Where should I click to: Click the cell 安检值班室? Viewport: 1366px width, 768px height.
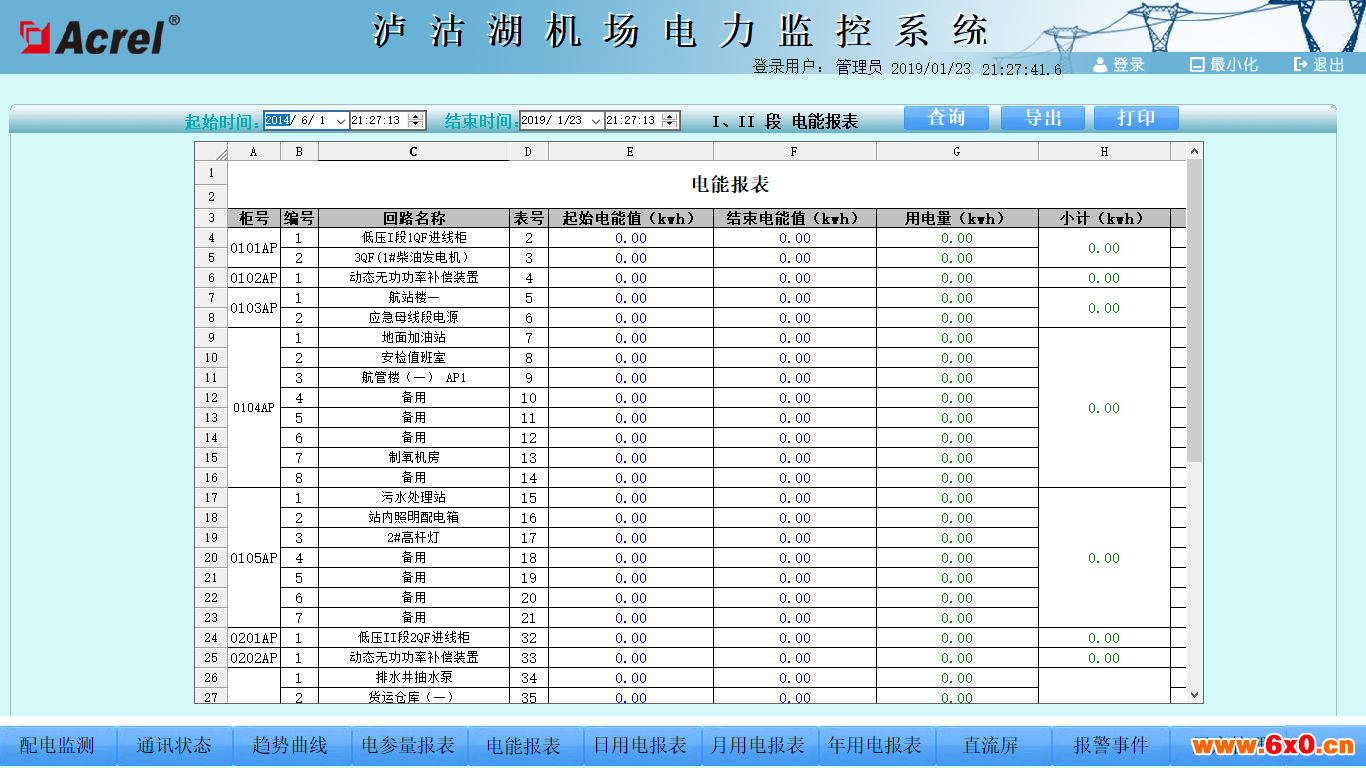pyautogui.click(x=414, y=358)
